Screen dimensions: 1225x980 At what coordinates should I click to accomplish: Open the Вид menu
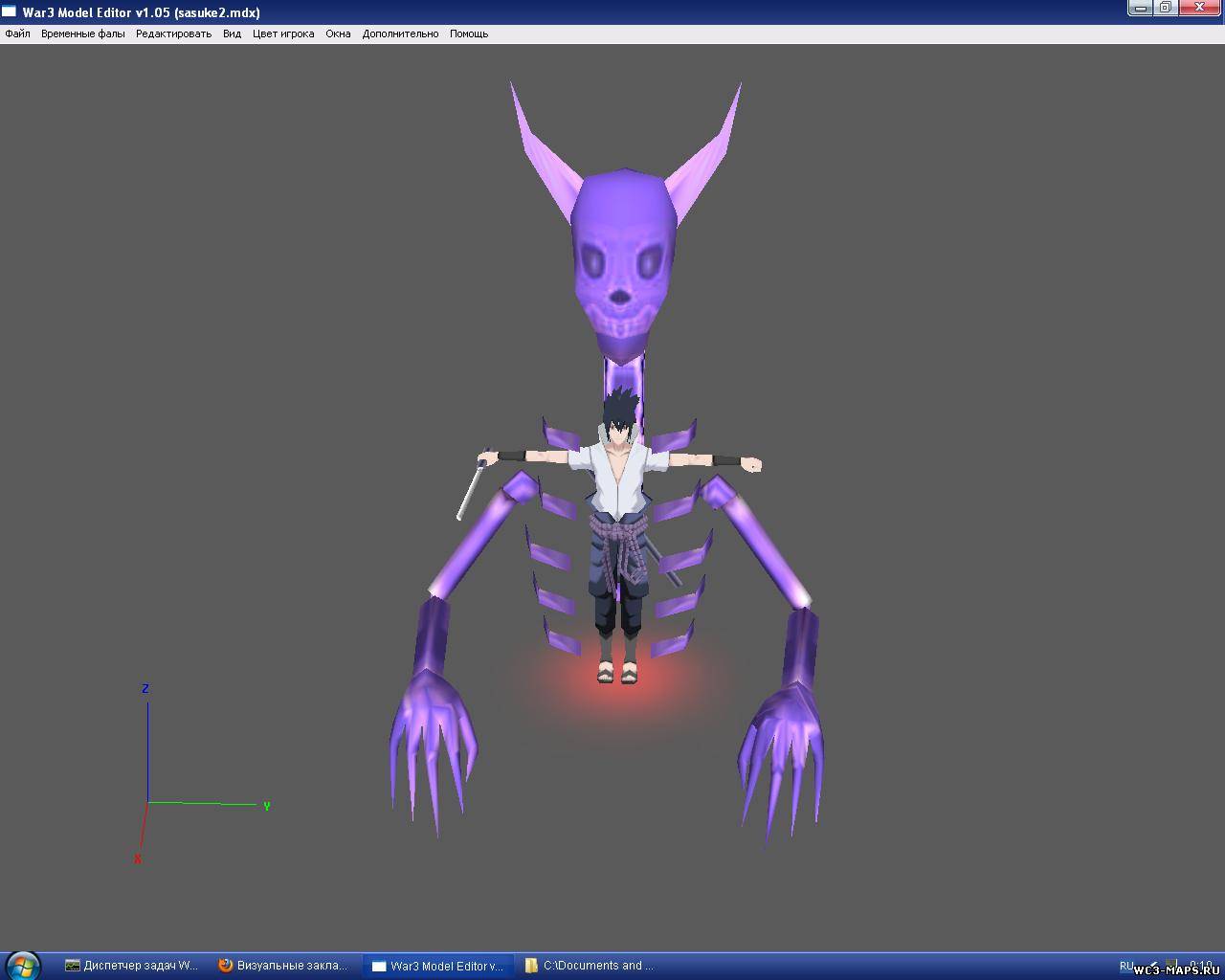[232, 33]
